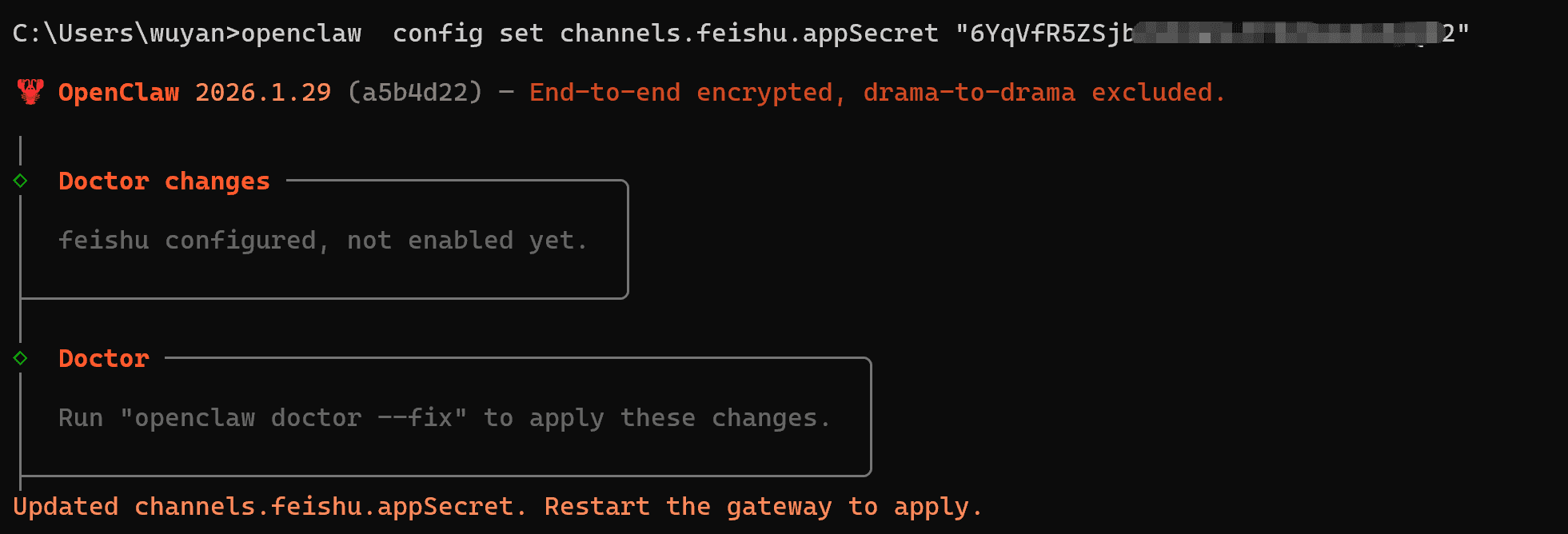Click the "config set" subcommand in command line
Screen dimensions: 1568x534
tap(468, 34)
